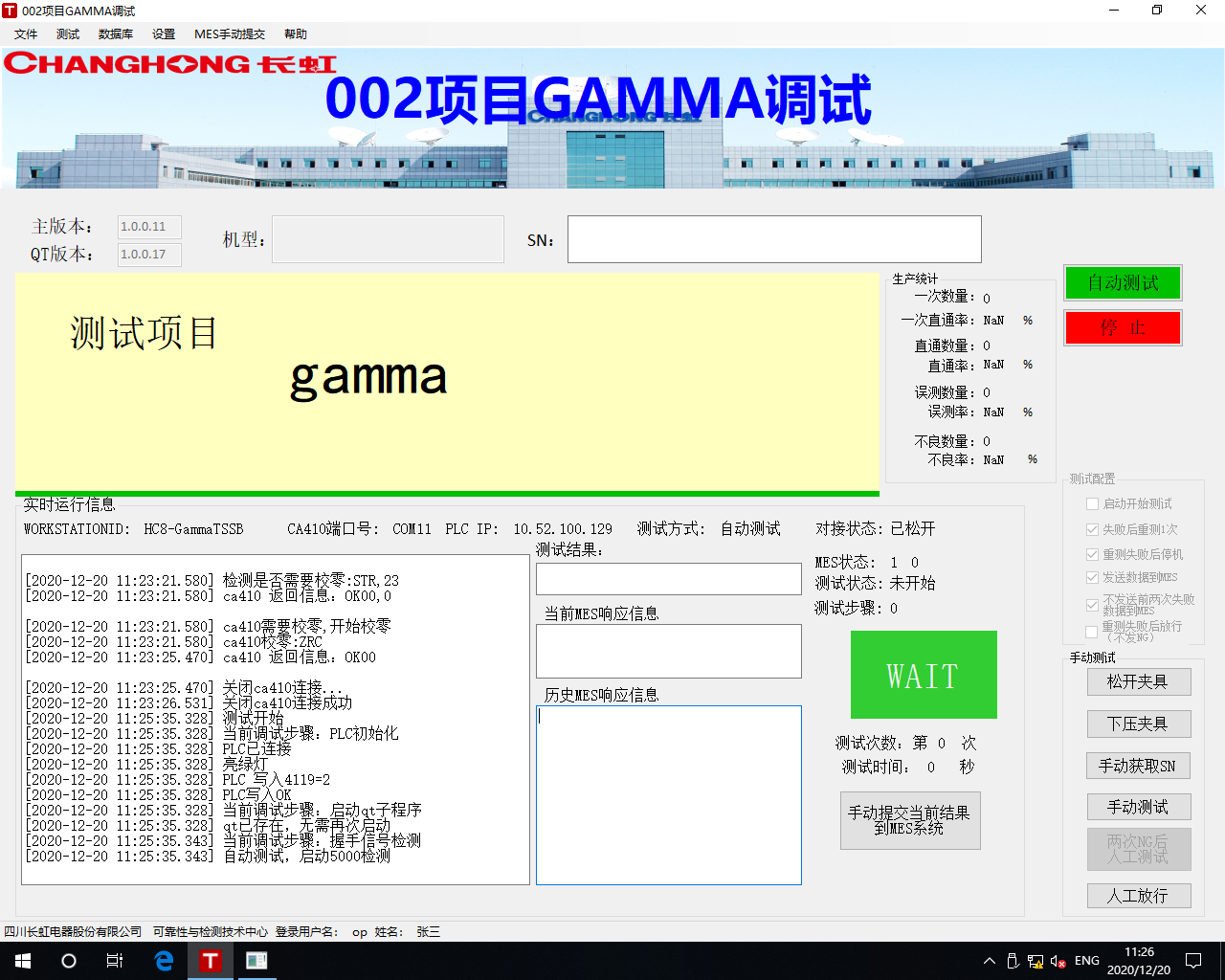Open the 测试 menu
The height and width of the screenshot is (980, 1225).
(x=68, y=34)
